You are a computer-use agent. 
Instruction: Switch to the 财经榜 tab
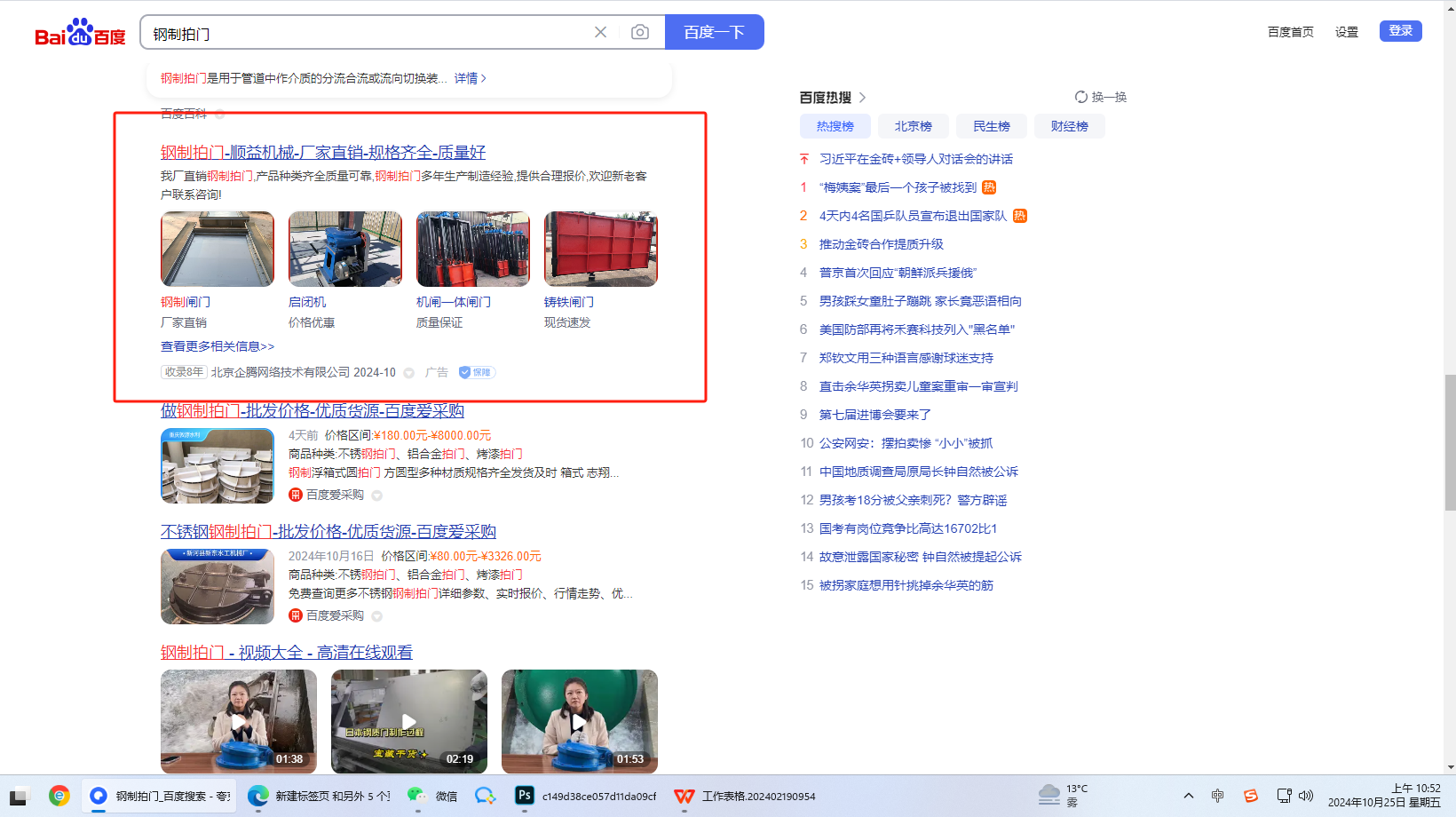click(1070, 126)
